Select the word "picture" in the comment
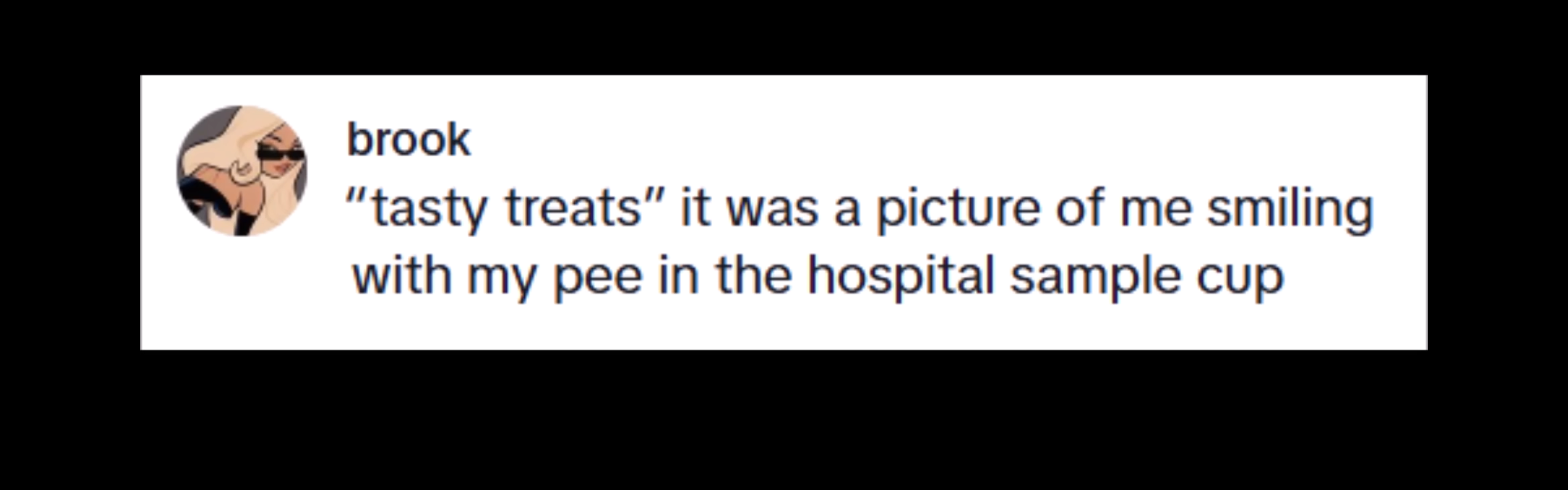 tap(957, 209)
